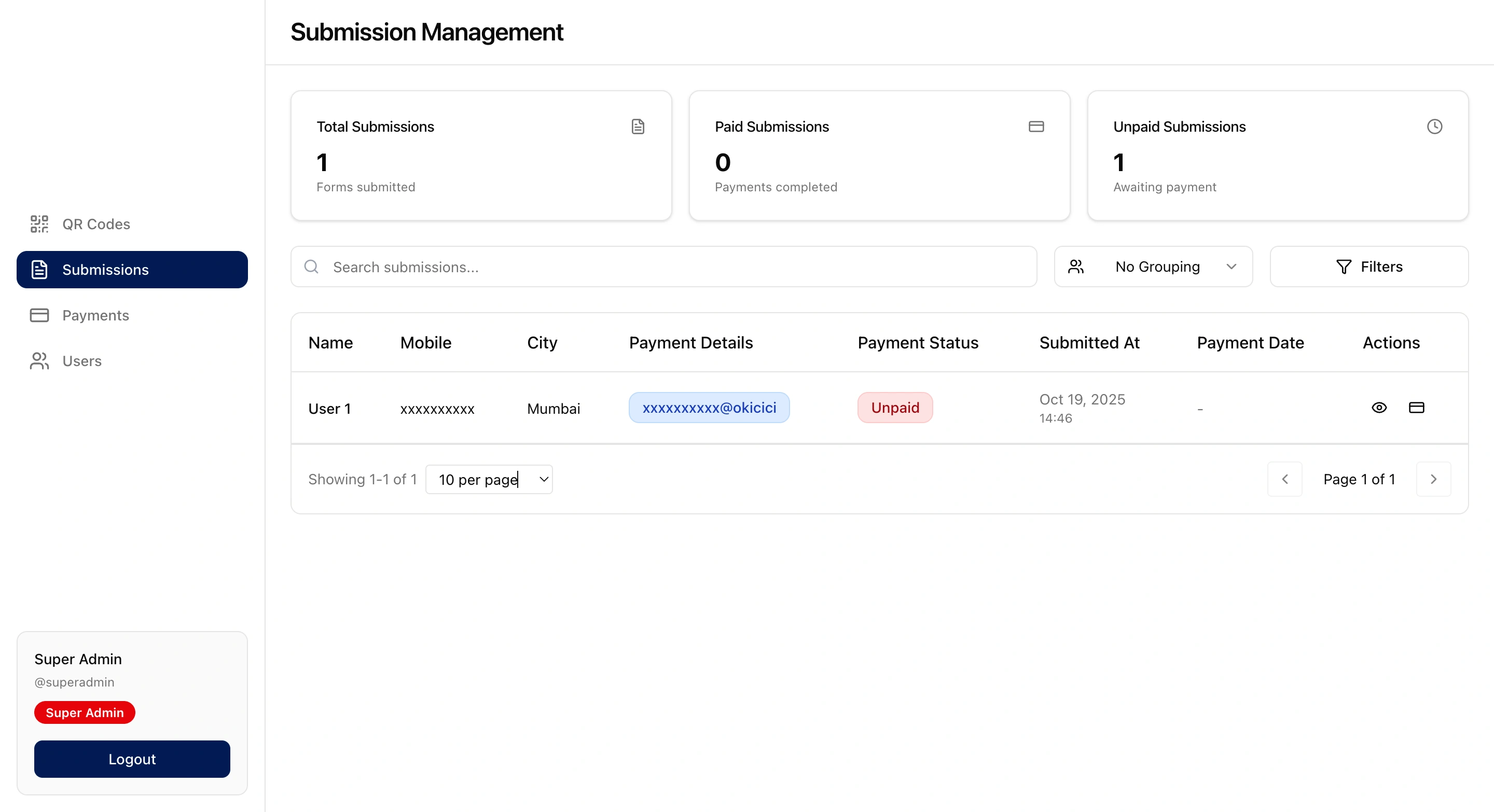Select the xxxxxxxxxx@okicici payment details chip
Screen dimensions: 1494x812
[x=709, y=408]
